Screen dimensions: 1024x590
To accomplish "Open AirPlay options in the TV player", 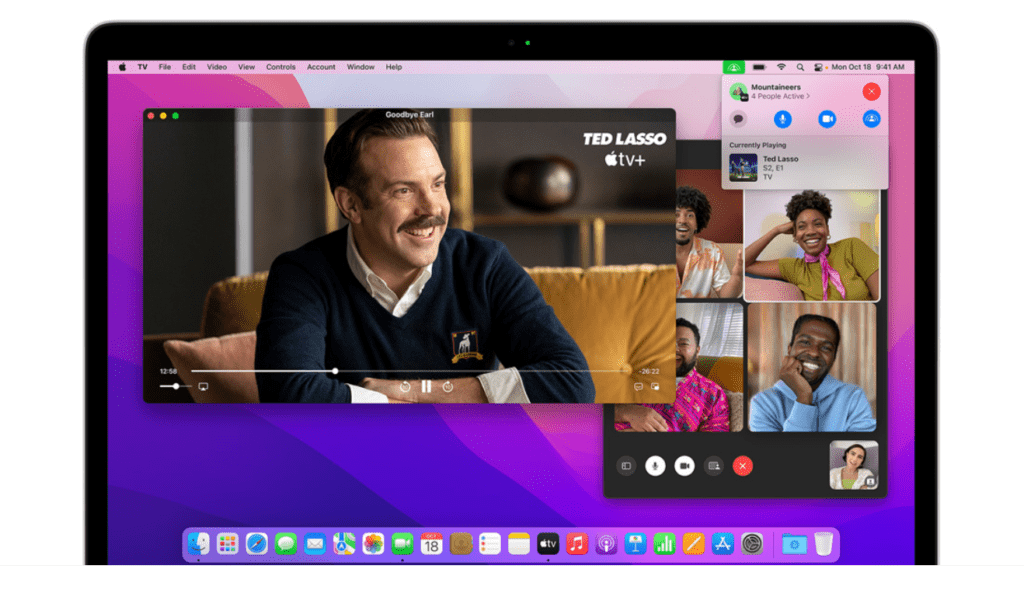I will (x=203, y=387).
